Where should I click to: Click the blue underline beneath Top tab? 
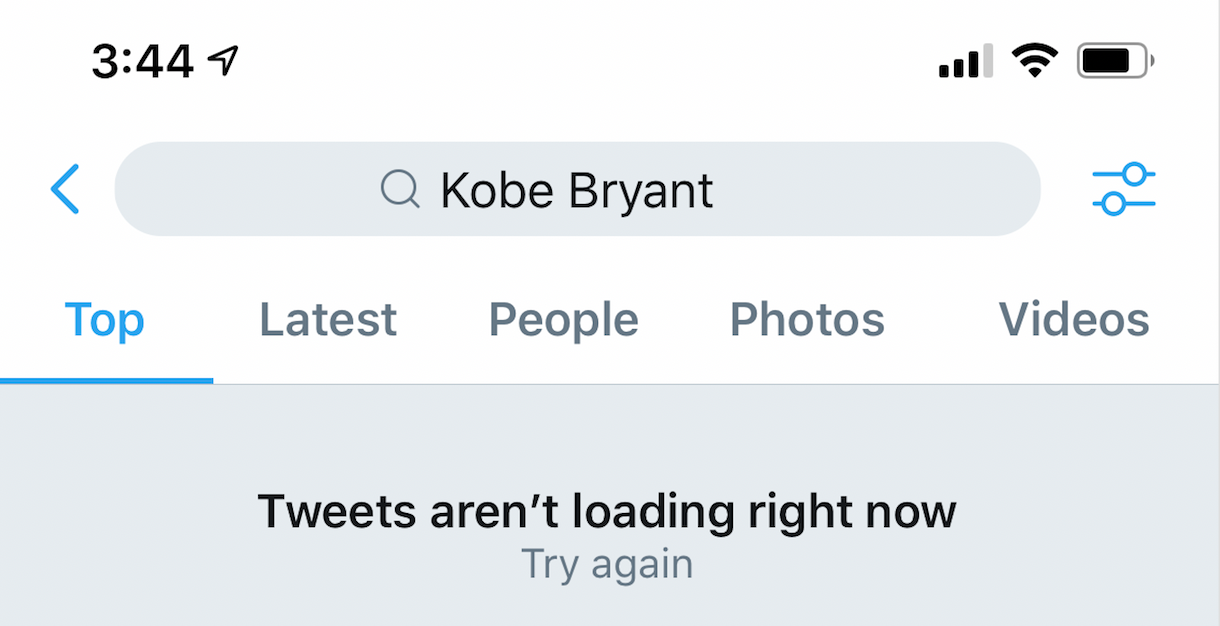pos(106,381)
